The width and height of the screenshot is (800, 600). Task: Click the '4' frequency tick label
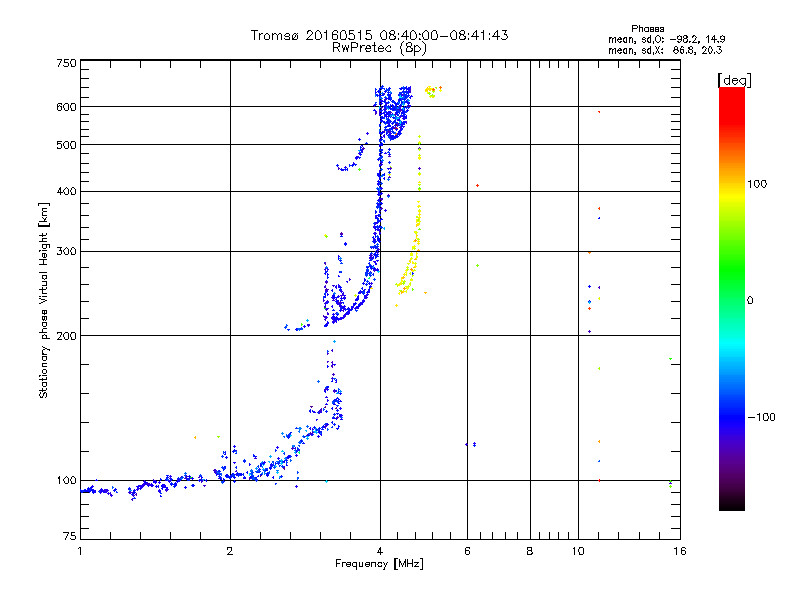click(x=380, y=551)
